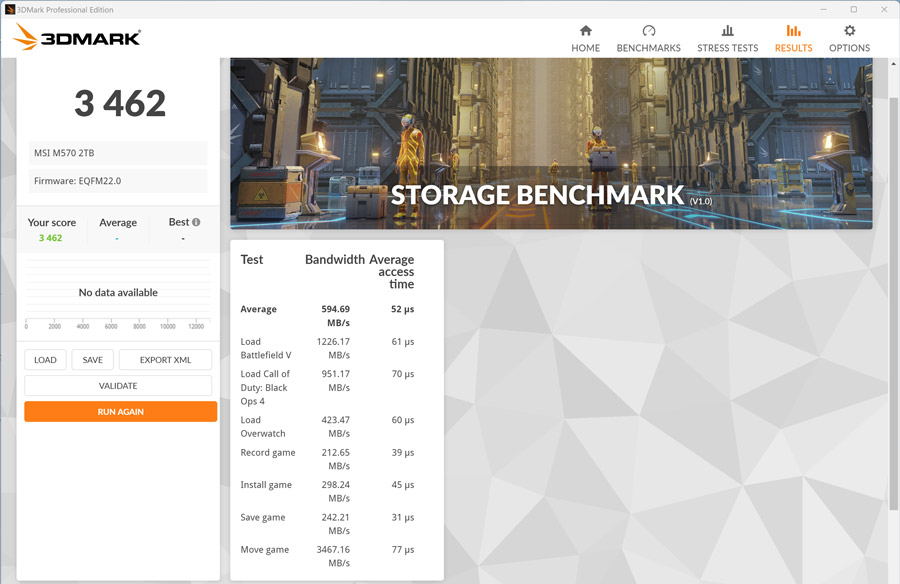Click the 298.24 MB/s bandwidth value
Image resolution: width=900 pixels, height=584 pixels.
click(x=336, y=491)
